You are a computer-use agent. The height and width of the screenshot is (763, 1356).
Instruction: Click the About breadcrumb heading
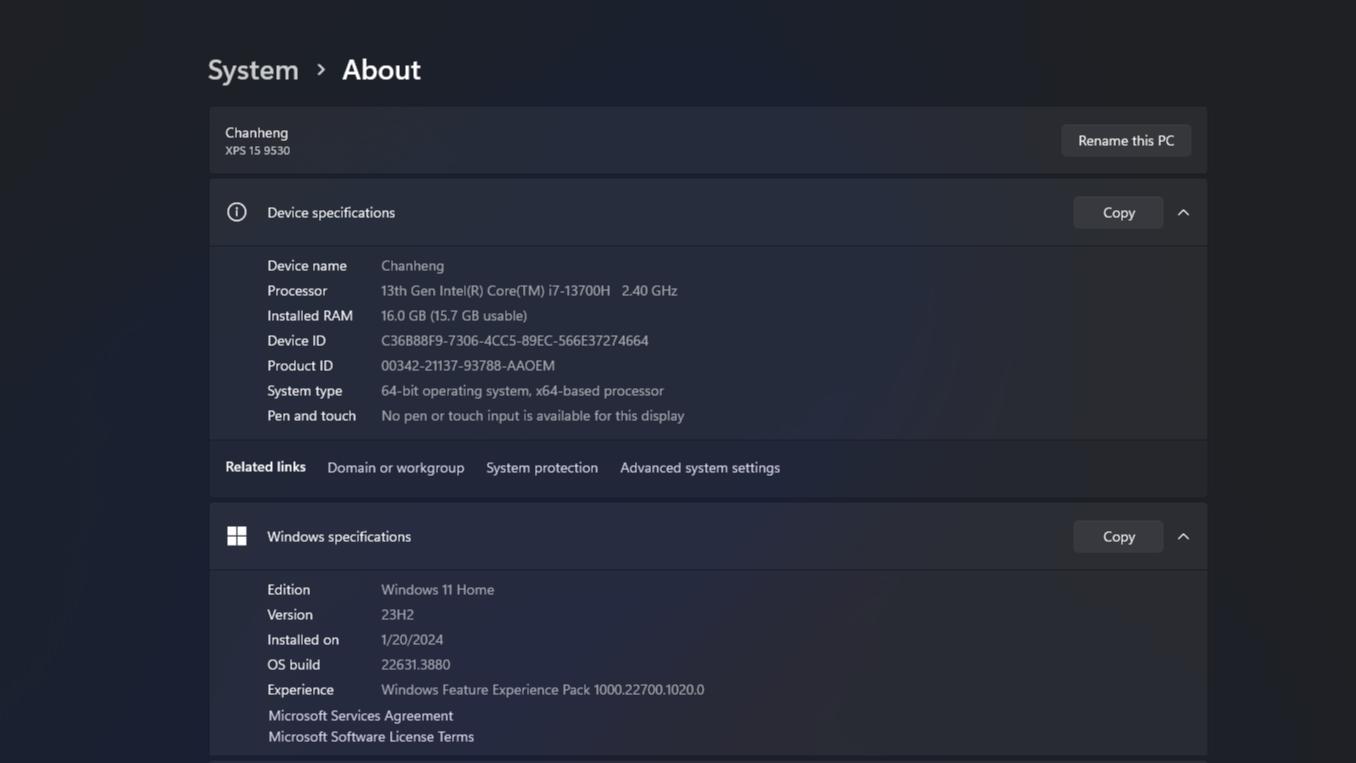pyautogui.click(x=381, y=70)
